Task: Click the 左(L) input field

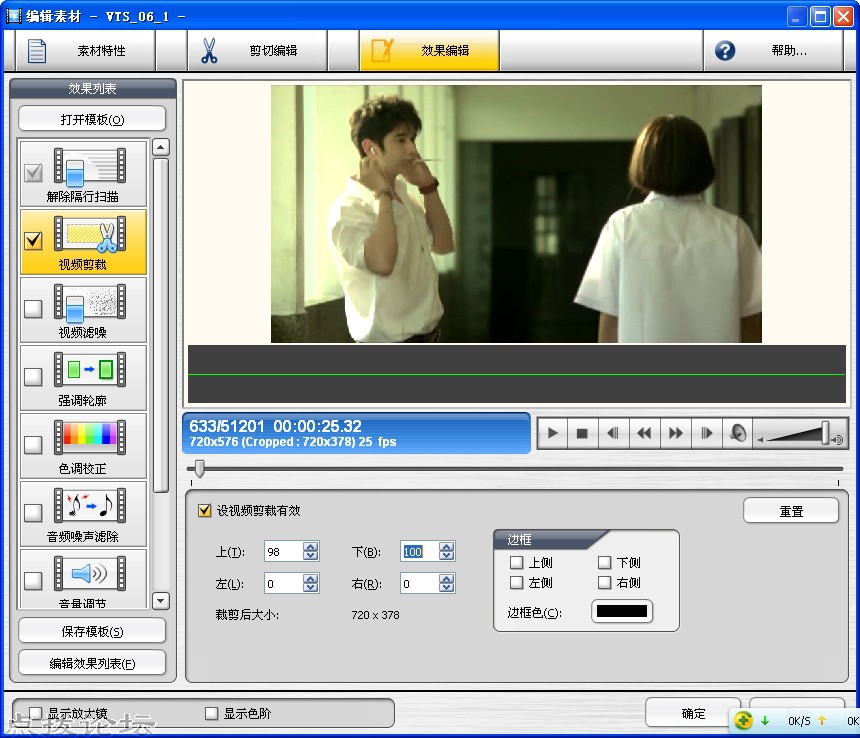Action: pos(284,584)
